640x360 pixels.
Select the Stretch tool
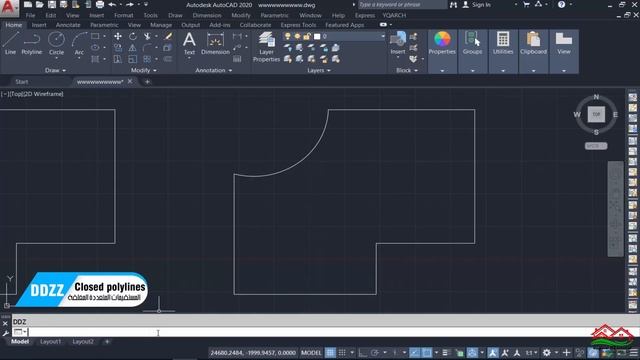coord(118,59)
